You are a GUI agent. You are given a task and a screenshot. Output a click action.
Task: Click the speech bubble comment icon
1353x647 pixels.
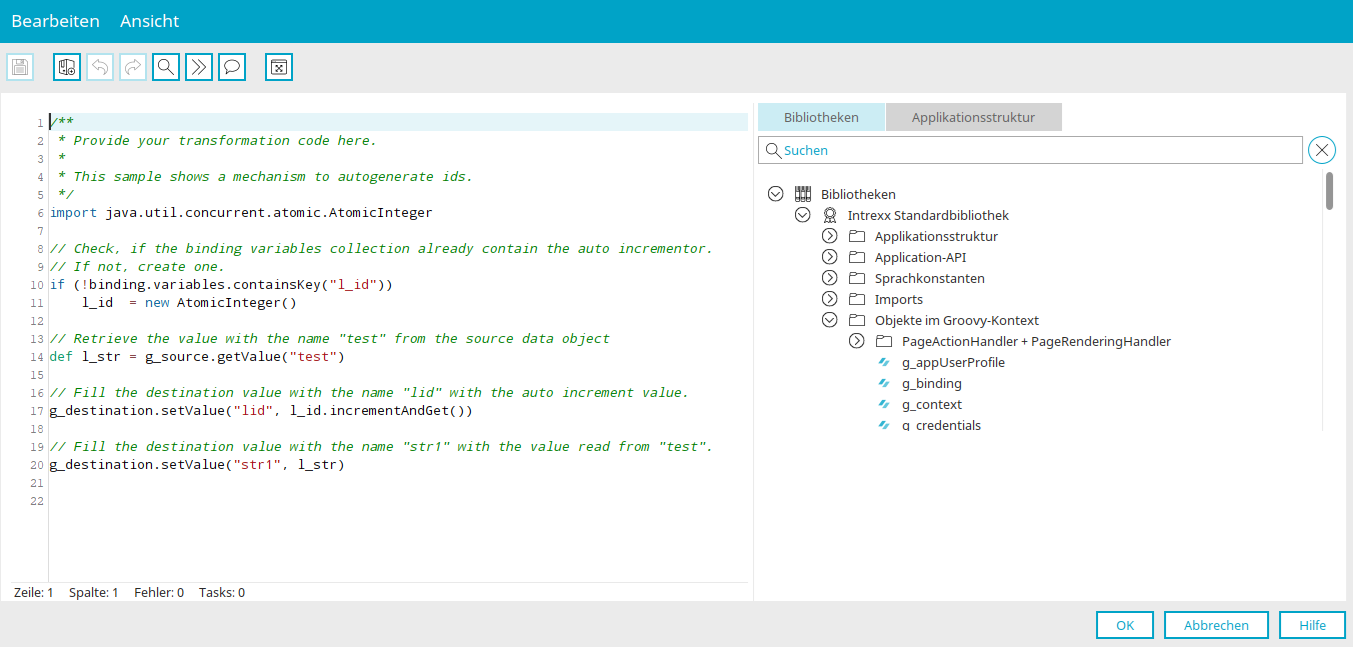(232, 67)
